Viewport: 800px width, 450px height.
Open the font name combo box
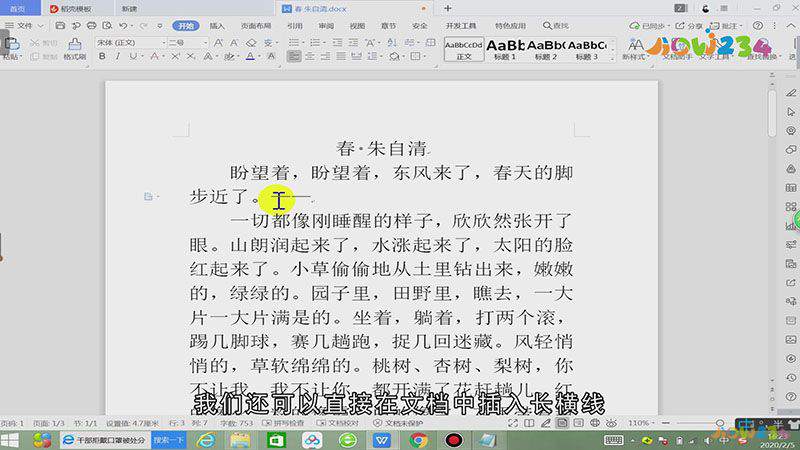pos(131,43)
